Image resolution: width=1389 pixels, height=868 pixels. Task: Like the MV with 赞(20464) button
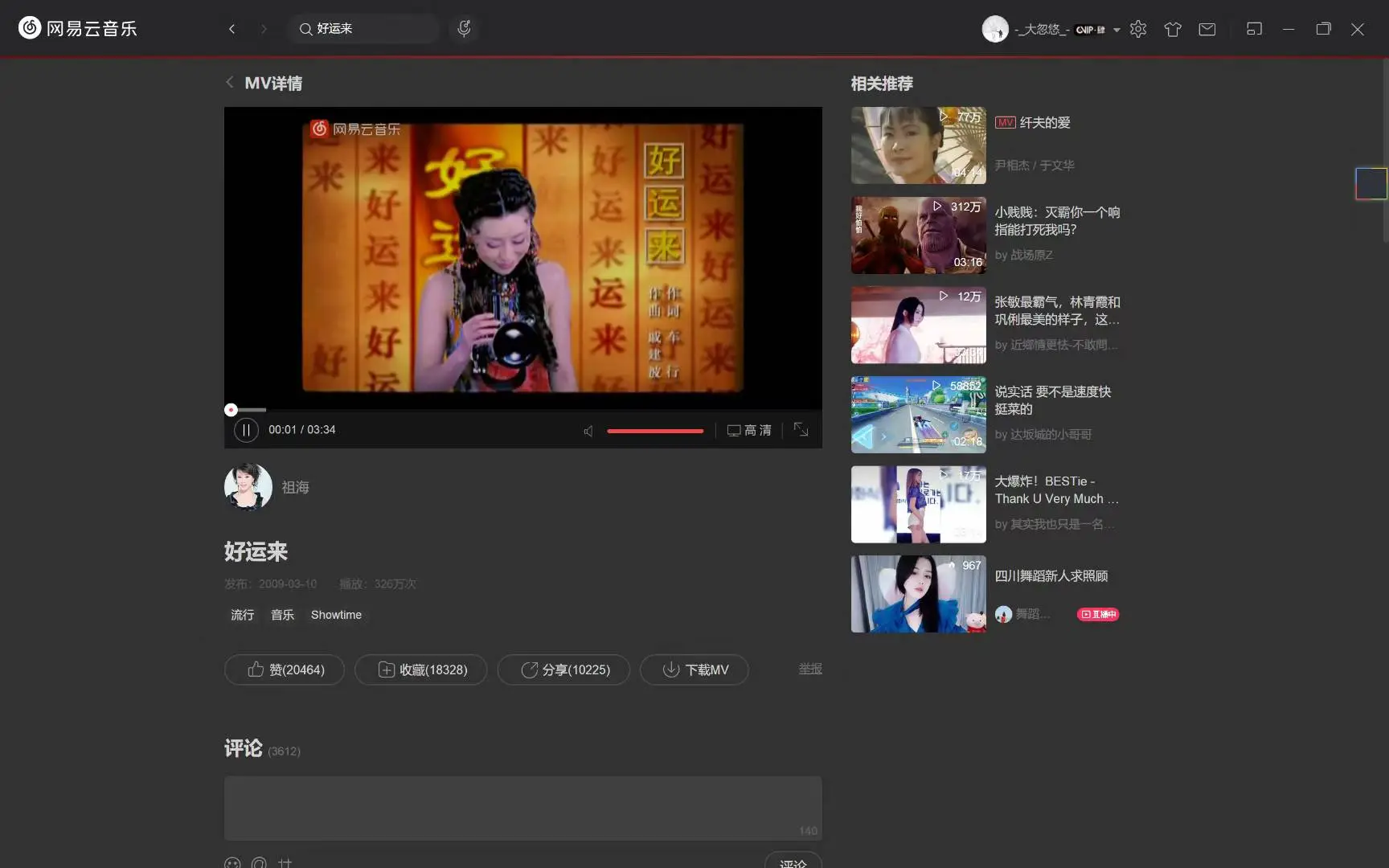point(285,669)
